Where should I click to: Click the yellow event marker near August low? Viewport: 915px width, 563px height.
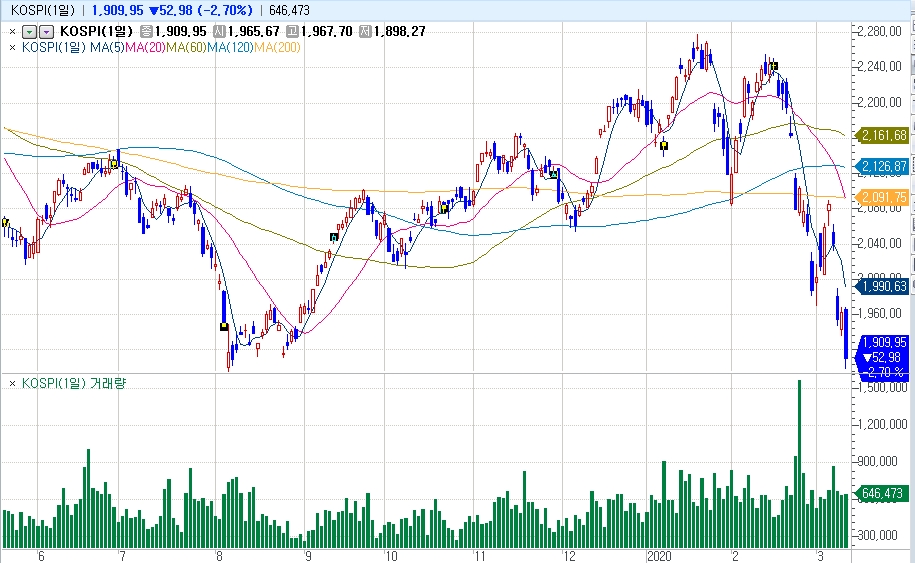(224, 326)
